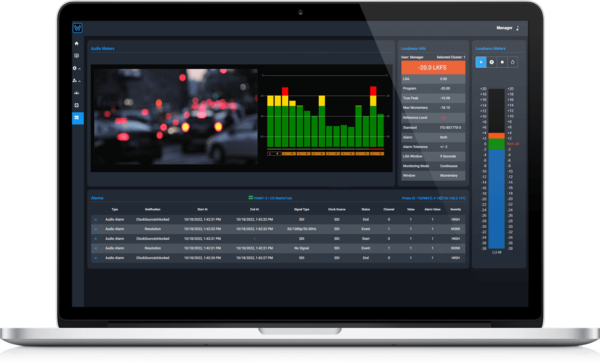Click the Loudness Meters panel title

pyautogui.click(x=491, y=49)
